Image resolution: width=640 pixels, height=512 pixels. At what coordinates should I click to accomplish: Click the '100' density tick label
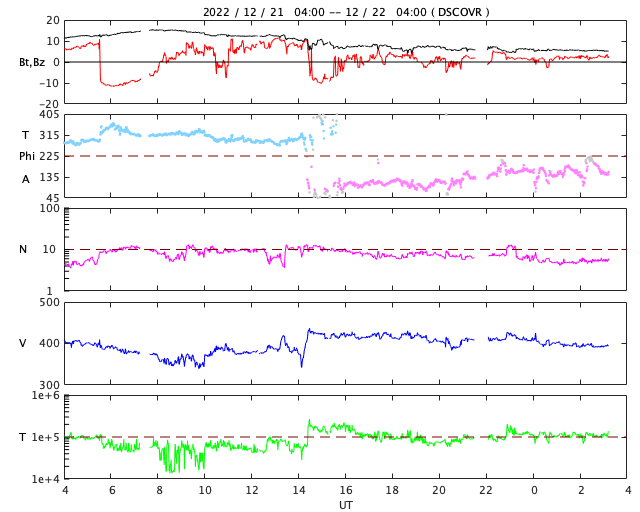pyautogui.click(x=49, y=208)
